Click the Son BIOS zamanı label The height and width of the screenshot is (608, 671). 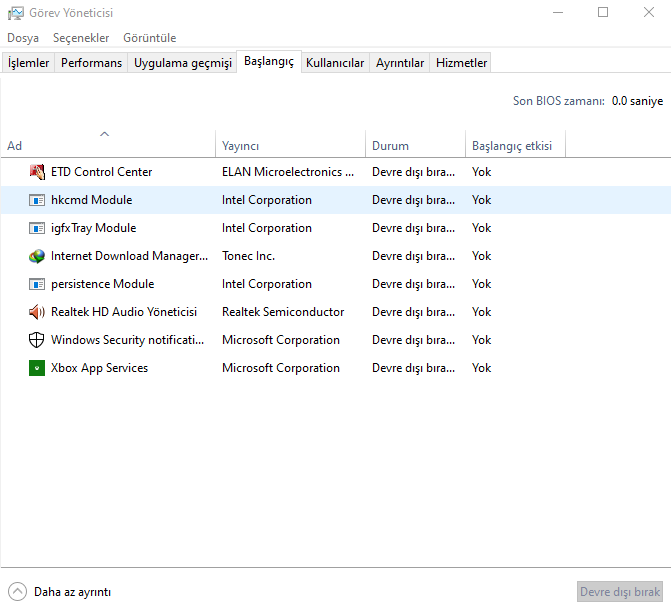(559, 101)
